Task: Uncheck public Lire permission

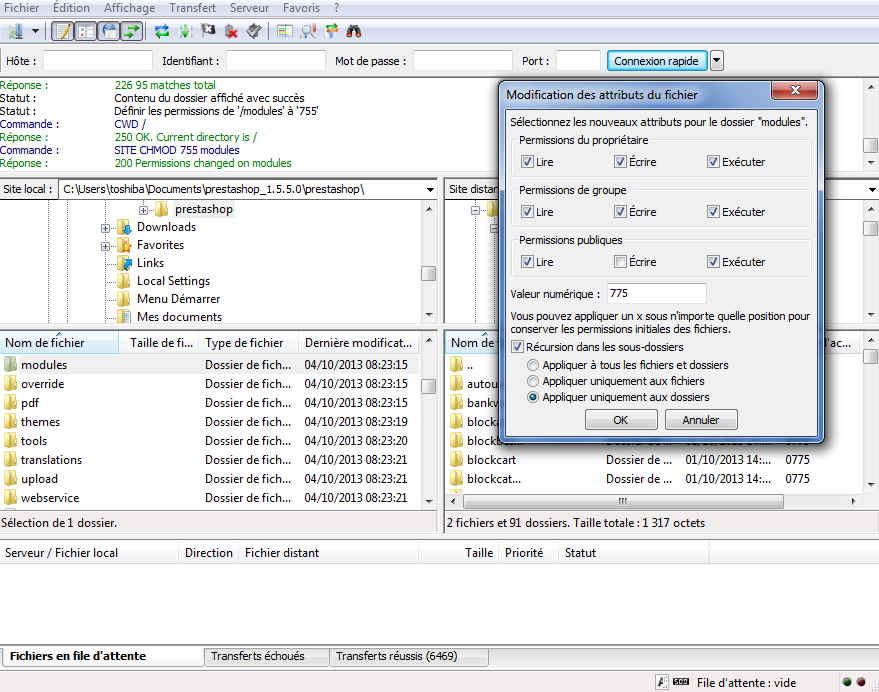Action: click(x=527, y=261)
